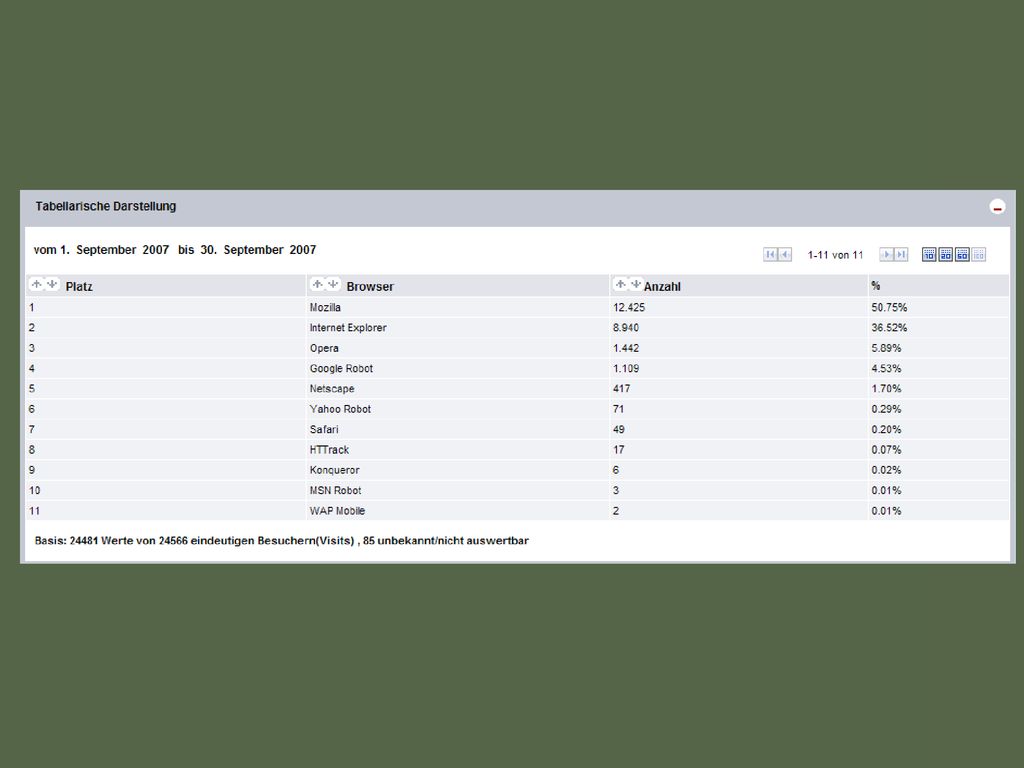Click rank number 10 in Platz column
This screenshot has width=1024, height=768.
35,490
